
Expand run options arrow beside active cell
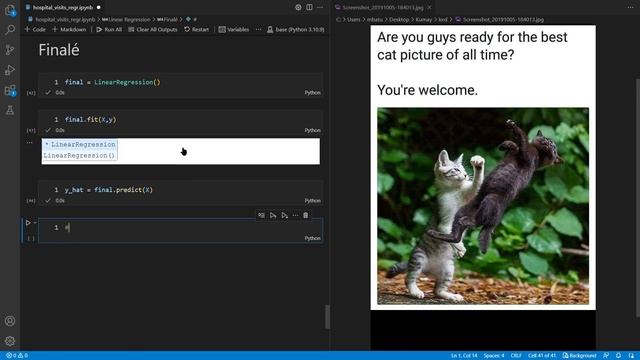coord(35,223)
